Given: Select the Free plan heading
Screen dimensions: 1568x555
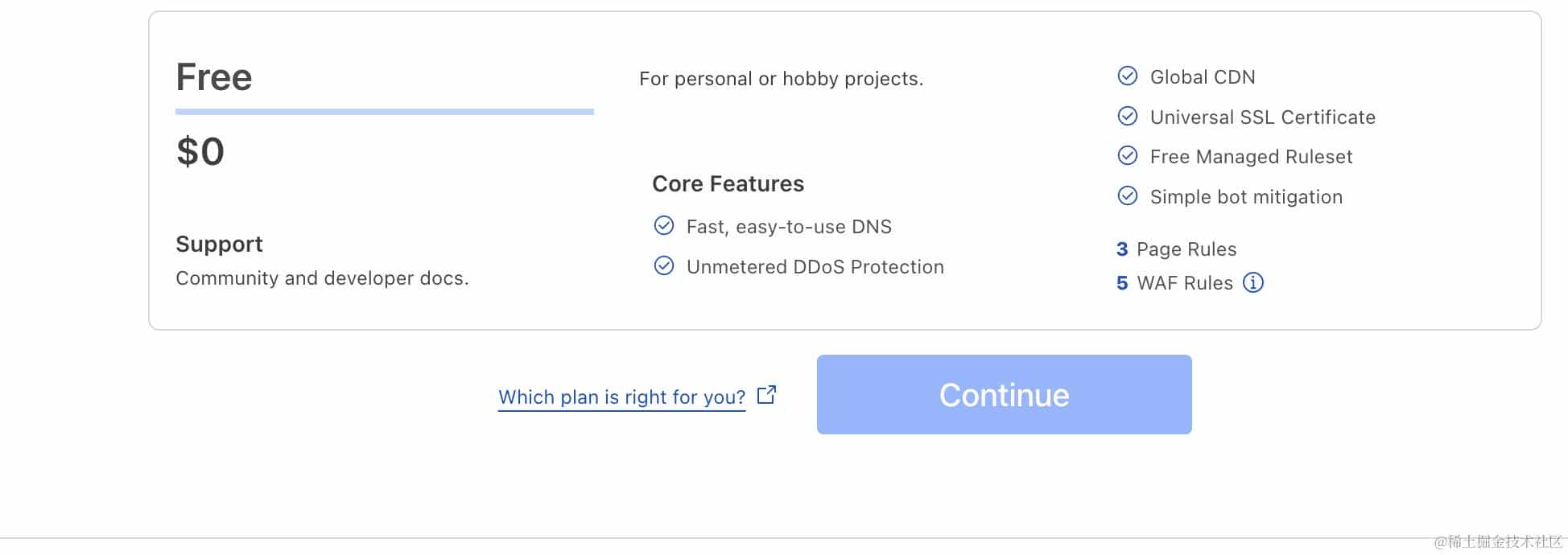Looking at the screenshot, I should 214,77.
